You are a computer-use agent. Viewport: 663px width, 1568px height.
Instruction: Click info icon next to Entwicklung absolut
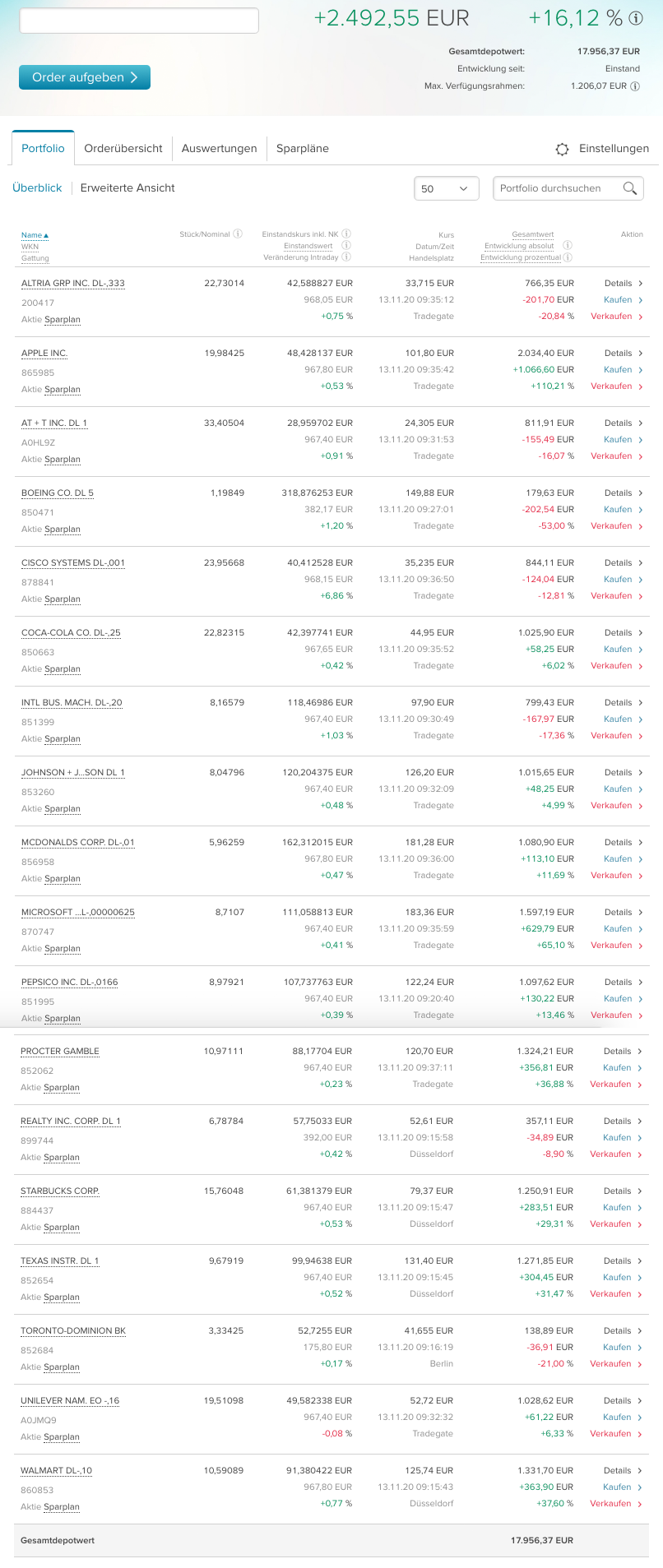(x=568, y=245)
